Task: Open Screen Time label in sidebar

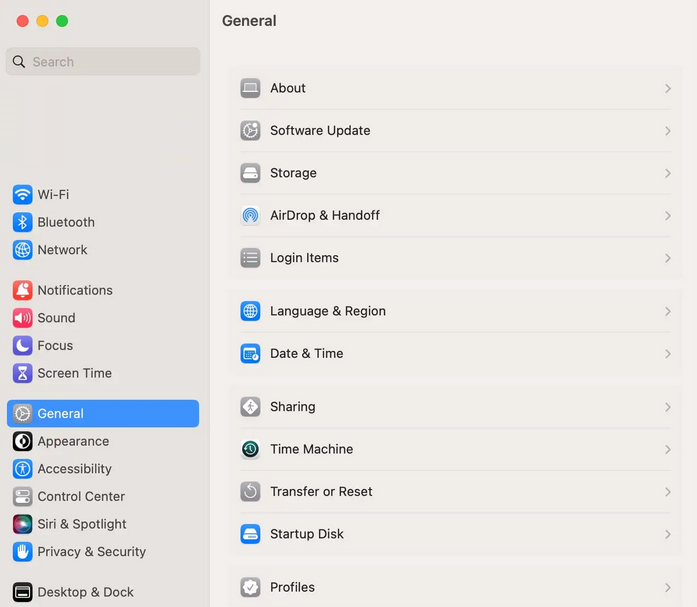Action: click(75, 373)
